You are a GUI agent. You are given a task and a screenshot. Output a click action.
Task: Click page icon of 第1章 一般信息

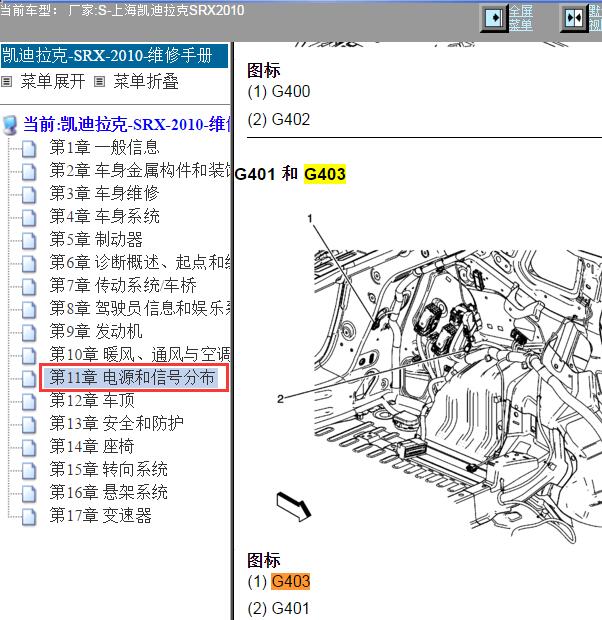pyautogui.click(x=29, y=149)
